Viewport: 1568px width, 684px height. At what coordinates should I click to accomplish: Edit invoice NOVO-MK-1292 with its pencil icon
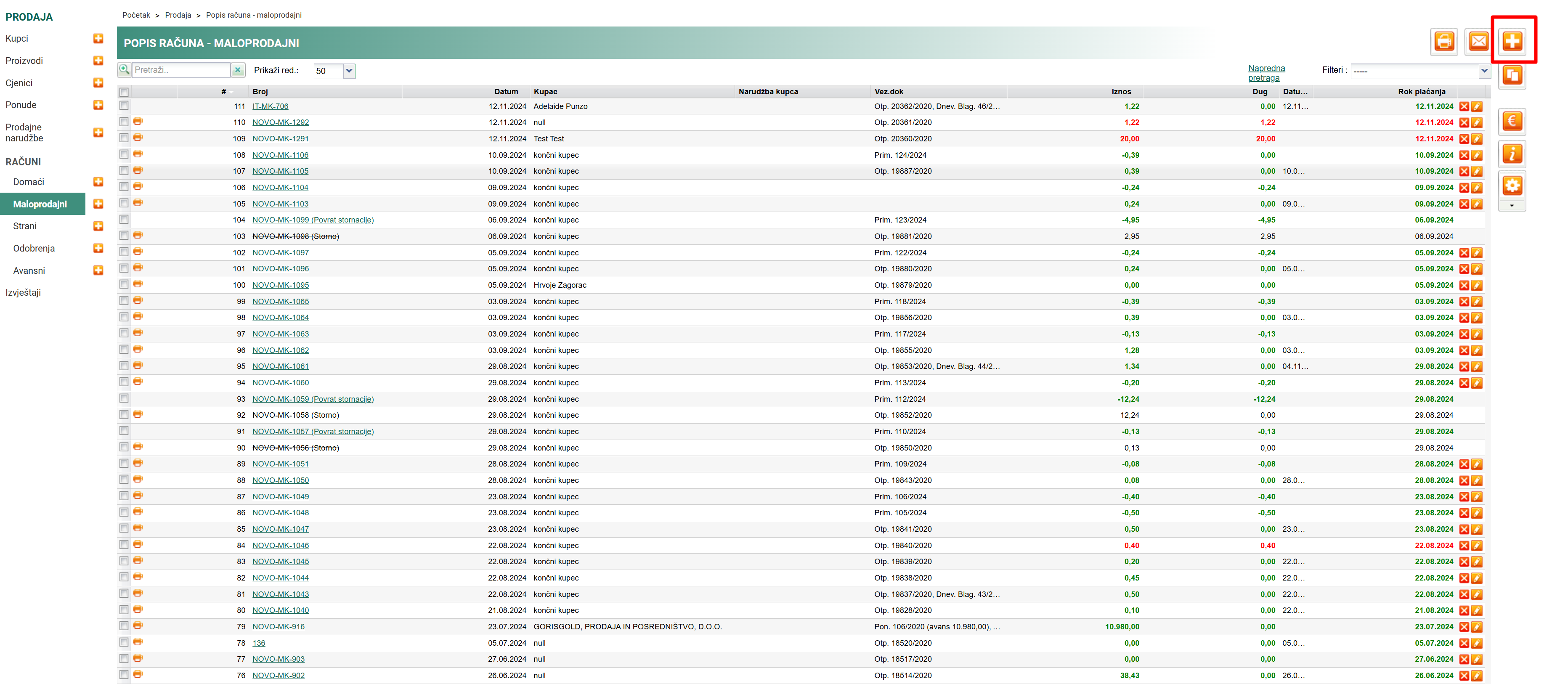tap(1477, 123)
